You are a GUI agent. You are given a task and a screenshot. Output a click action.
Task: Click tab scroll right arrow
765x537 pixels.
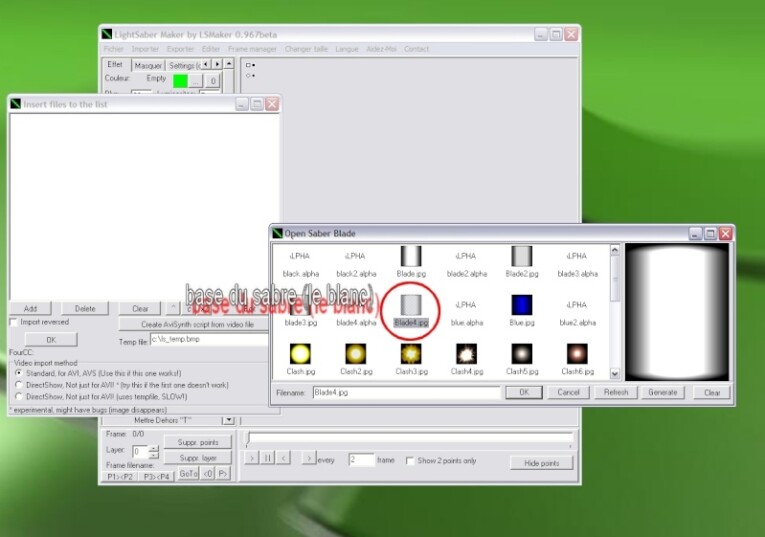pos(217,64)
